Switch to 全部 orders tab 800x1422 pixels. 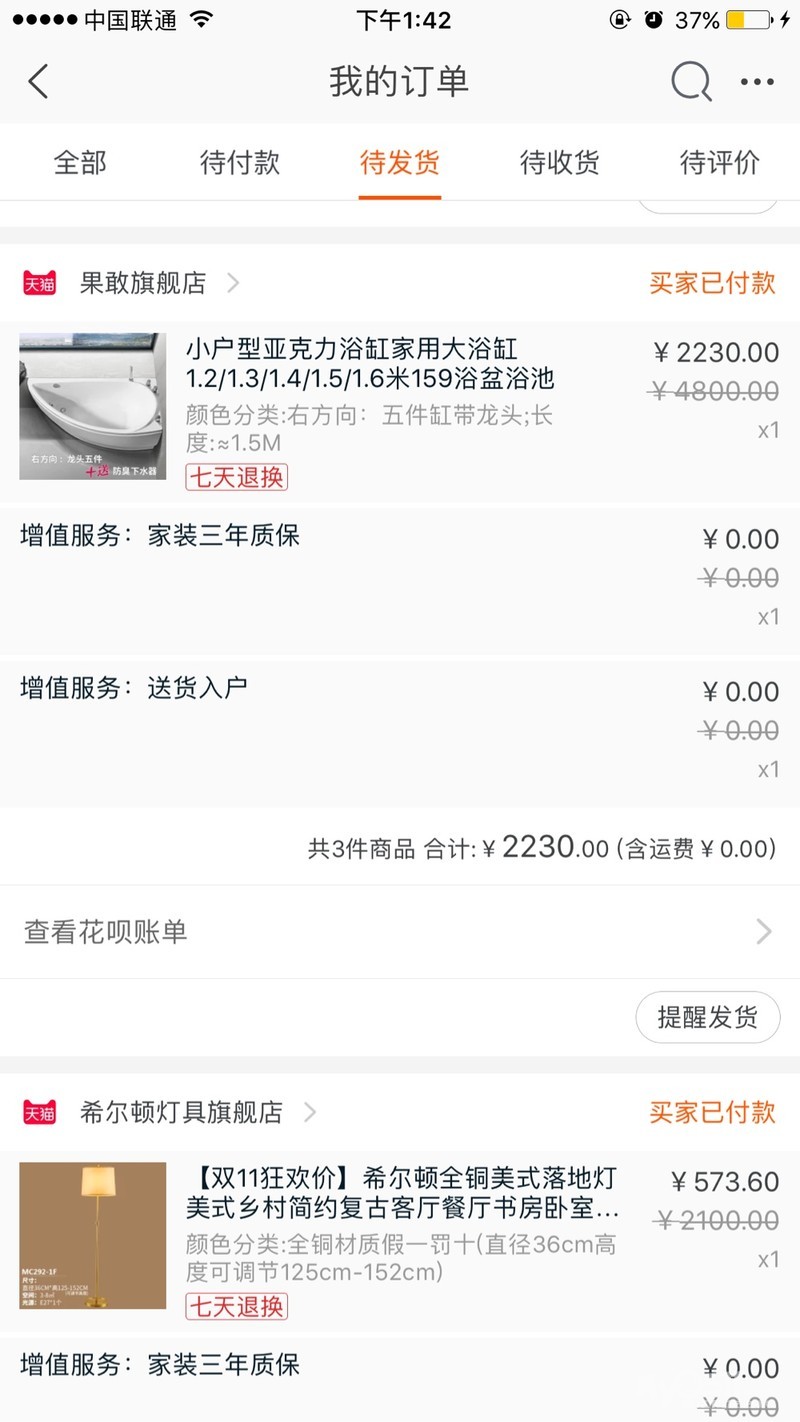(80, 163)
